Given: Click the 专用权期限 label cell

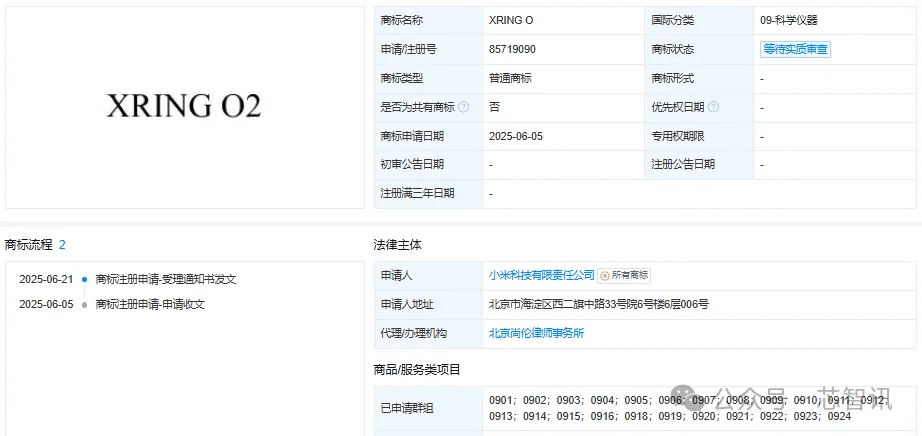Looking at the screenshot, I should tap(699, 137).
